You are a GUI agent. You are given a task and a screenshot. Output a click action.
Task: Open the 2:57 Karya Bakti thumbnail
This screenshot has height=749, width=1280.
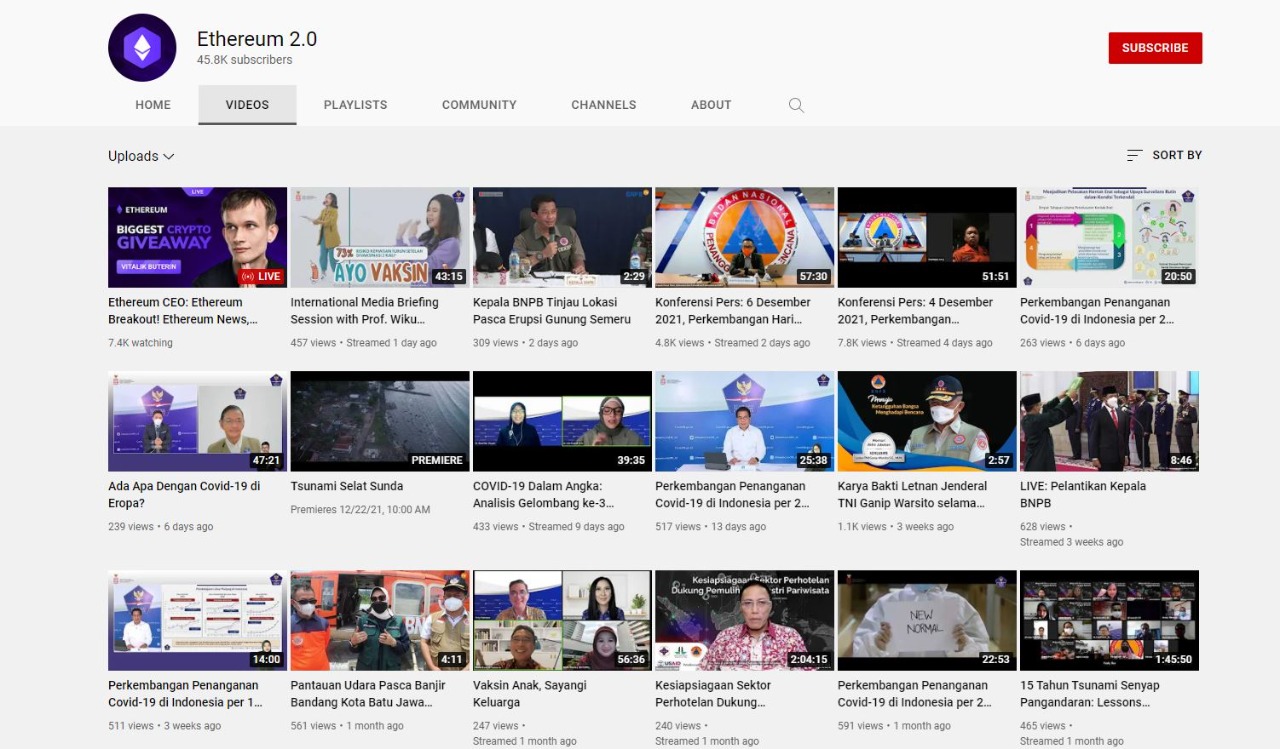(x=927, y=421)
